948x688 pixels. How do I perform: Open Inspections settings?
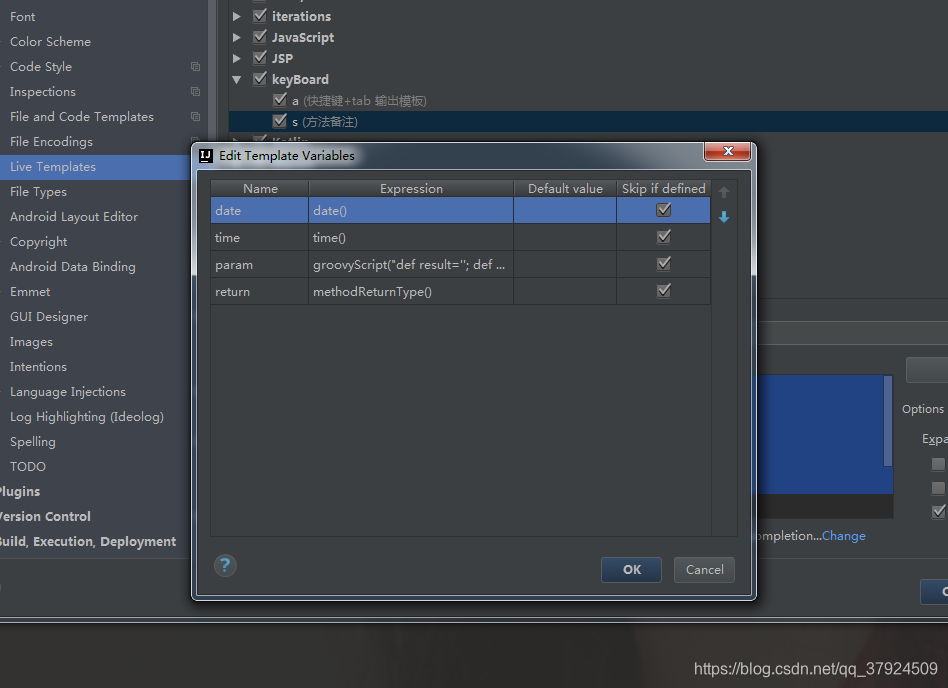pos(42,92)
